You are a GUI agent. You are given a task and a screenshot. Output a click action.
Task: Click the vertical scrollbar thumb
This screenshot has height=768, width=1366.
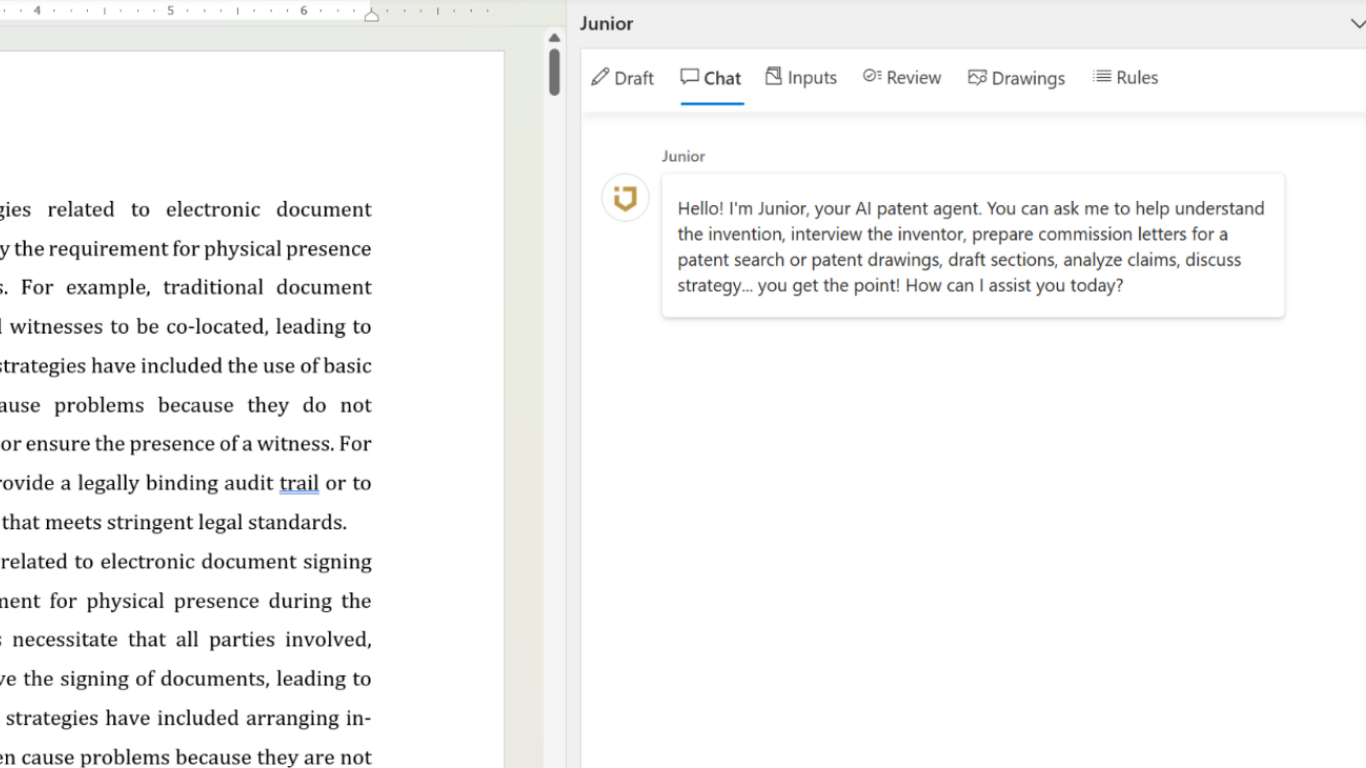(x=554, y=72)
